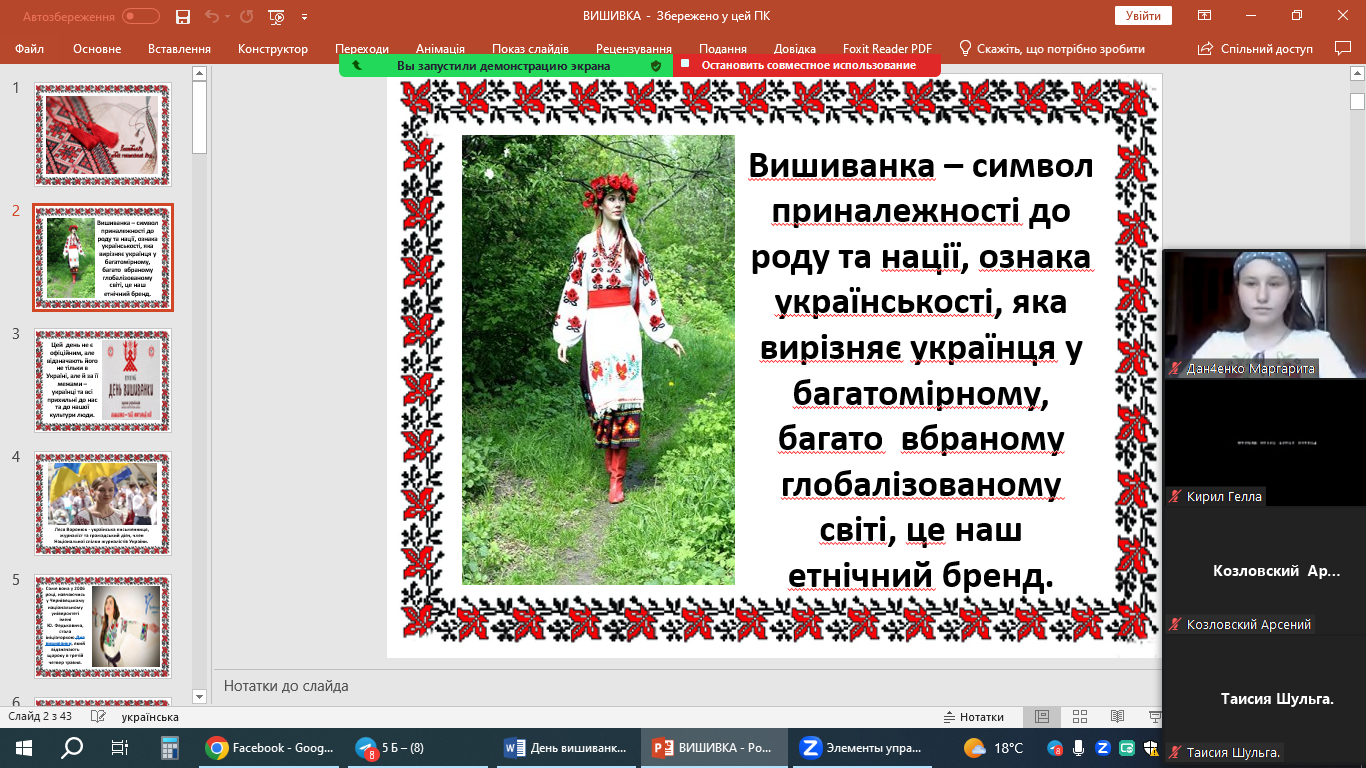
Task: Click the Zoom tray icon
Action: (x=1103, y=748)
